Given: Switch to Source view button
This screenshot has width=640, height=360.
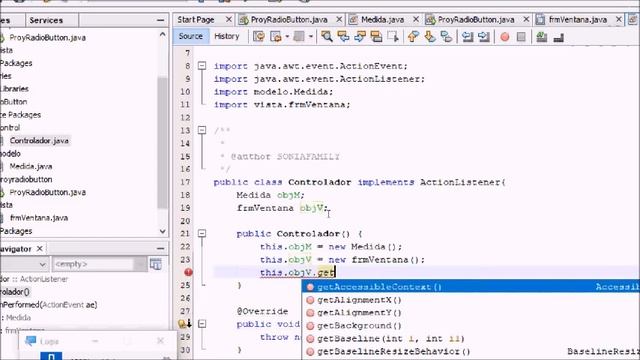Looking at the screenshot, I should click(x=190, y=36).
